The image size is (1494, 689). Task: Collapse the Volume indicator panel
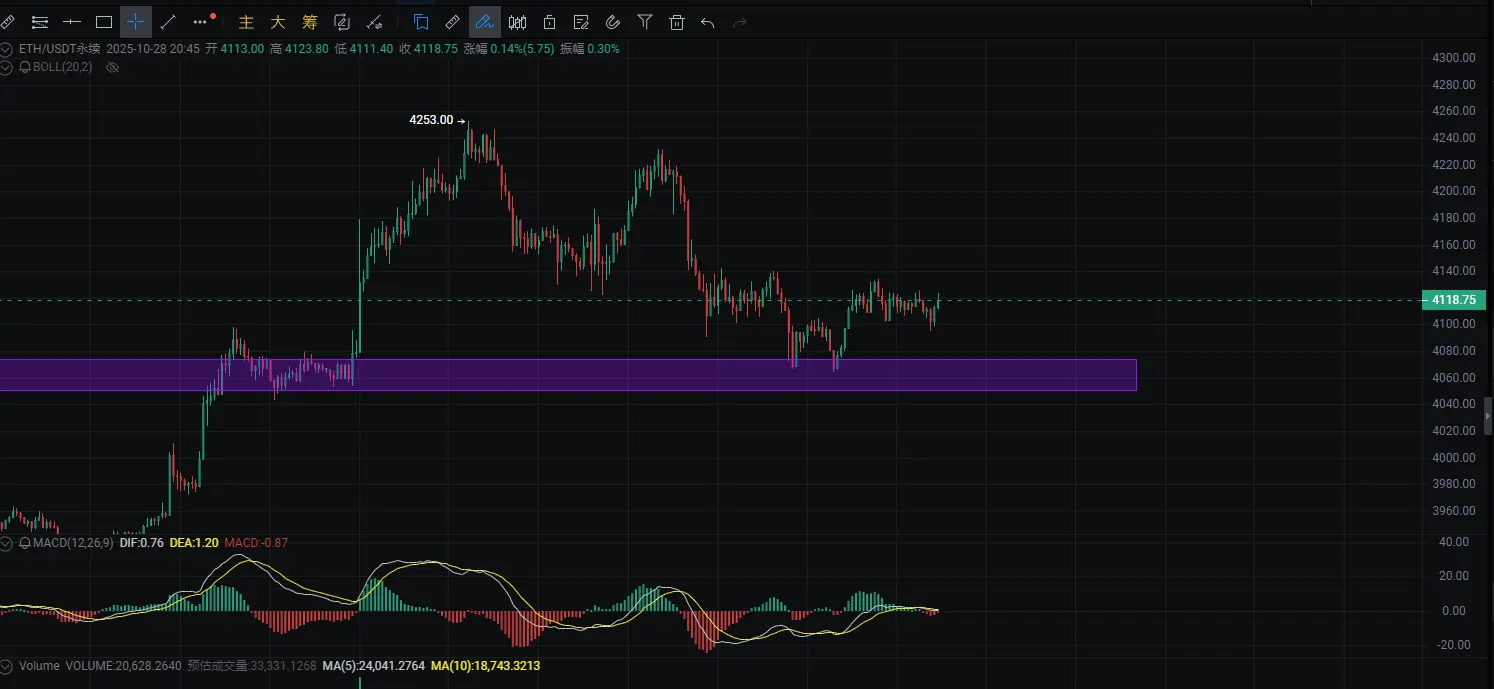click(7, 665)
